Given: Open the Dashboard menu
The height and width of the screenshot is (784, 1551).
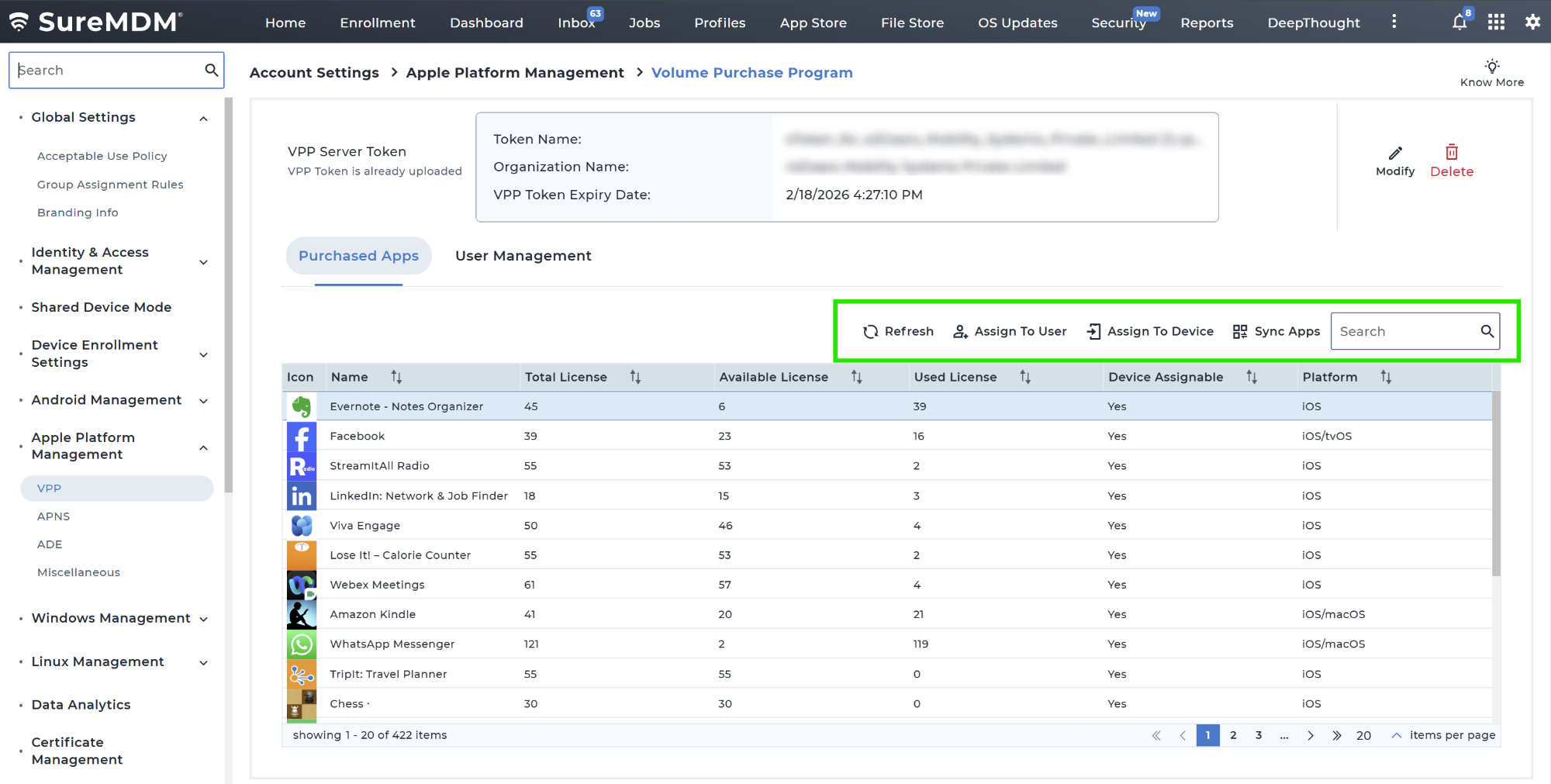Looking at the screenshot, I should [x=486, y=22].
